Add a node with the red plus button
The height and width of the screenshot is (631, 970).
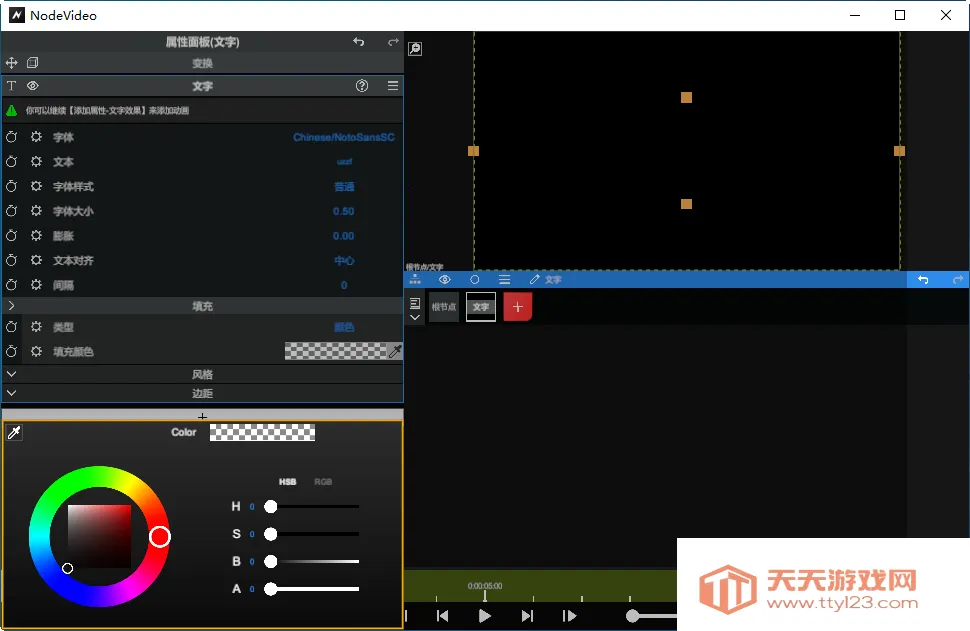517,306
